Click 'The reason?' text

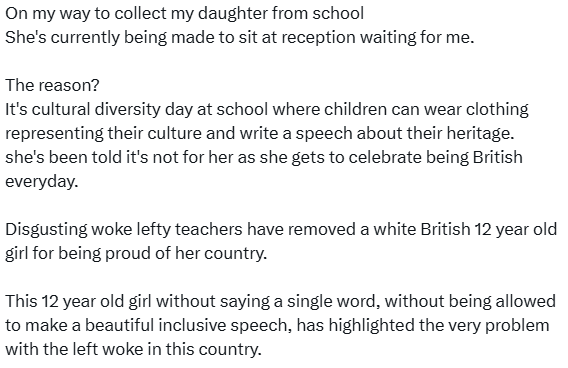coord(52,85)
